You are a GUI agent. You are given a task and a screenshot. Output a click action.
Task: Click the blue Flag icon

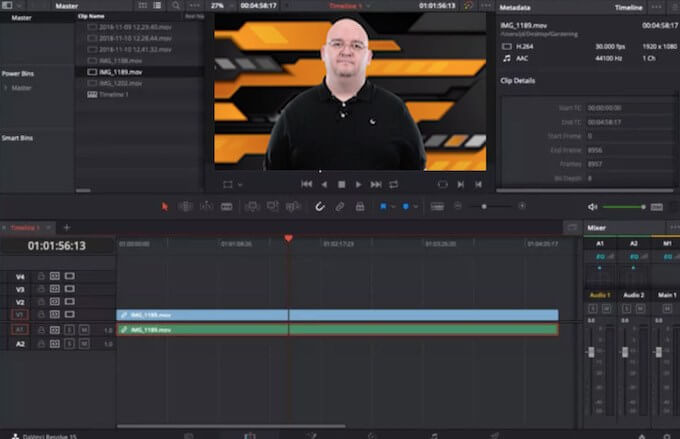tap(383, 206)
